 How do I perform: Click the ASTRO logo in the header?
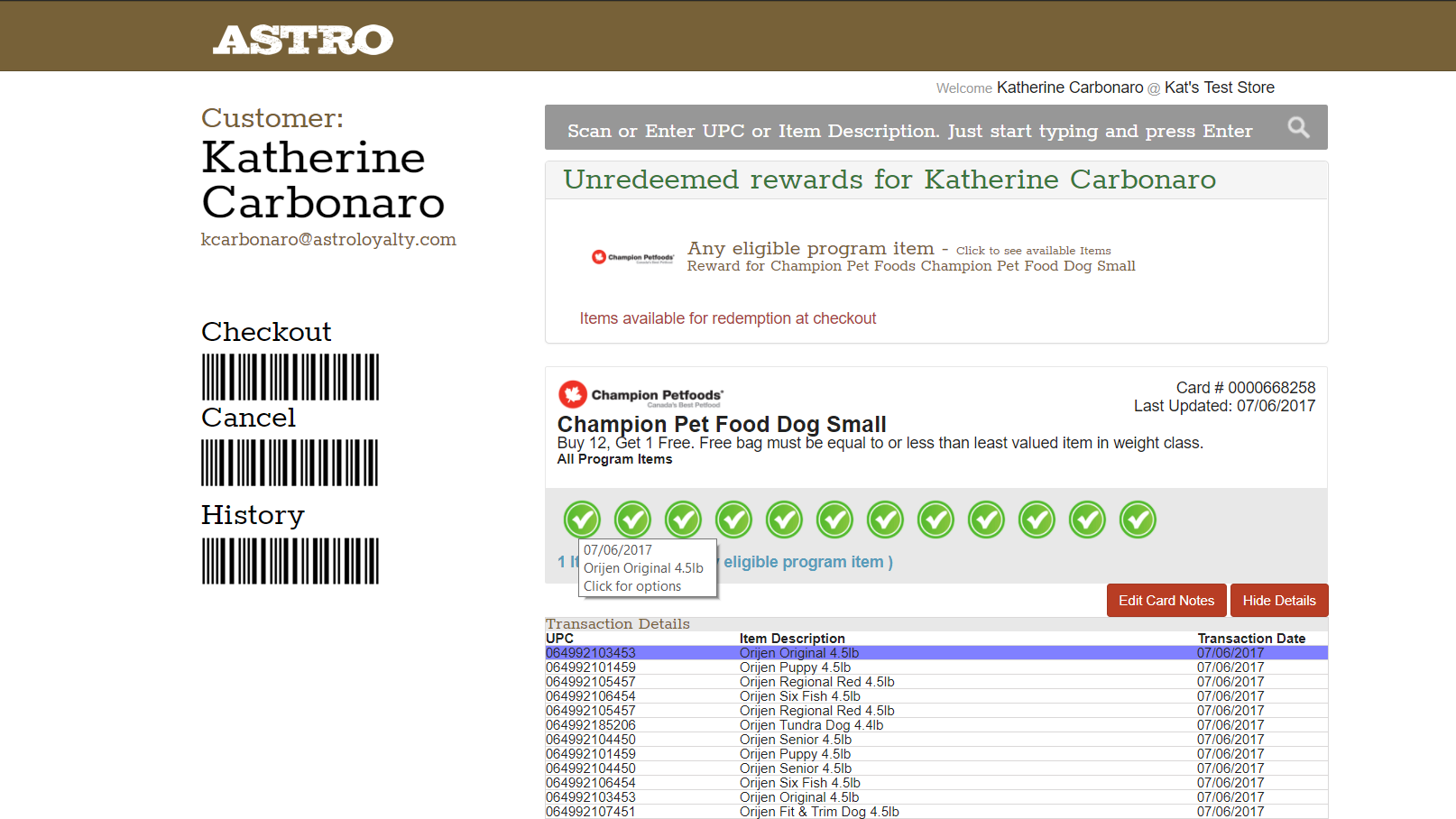click(x=303, y=40)
